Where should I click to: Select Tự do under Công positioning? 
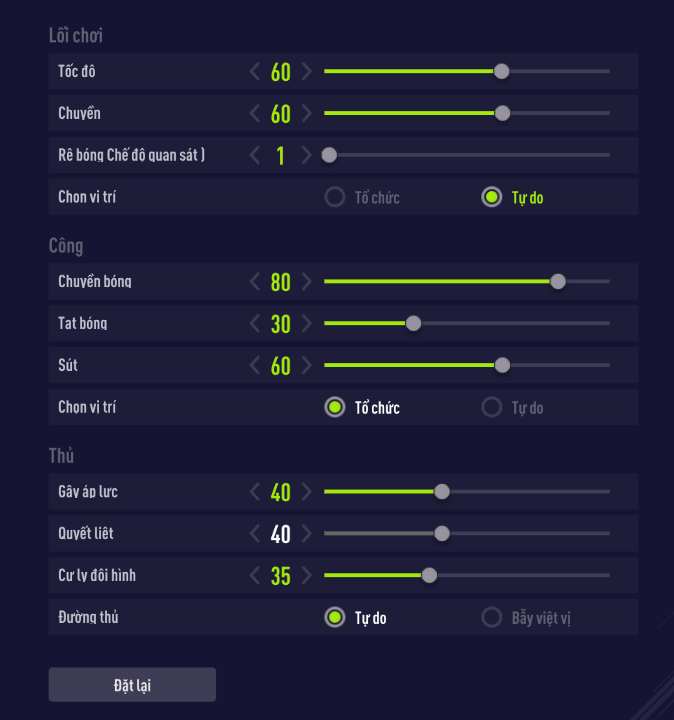click(491, 407)
